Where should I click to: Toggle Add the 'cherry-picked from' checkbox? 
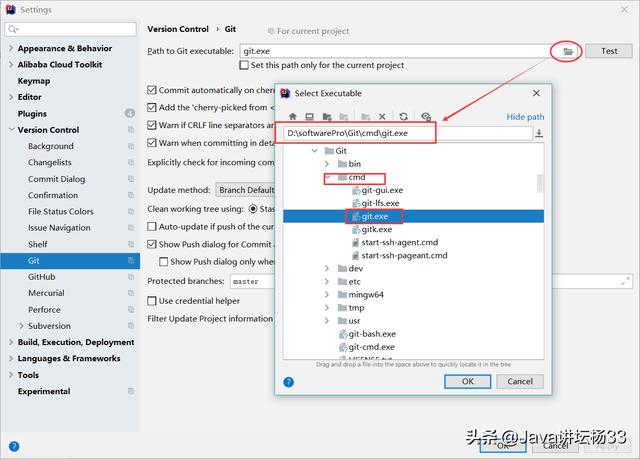(151, 107)
